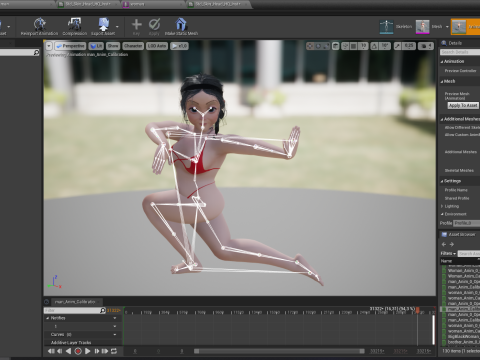Click the Reimport Animation toolbar icon
Image resolution: width=480 pixels, height=360 pixels.
40,24
